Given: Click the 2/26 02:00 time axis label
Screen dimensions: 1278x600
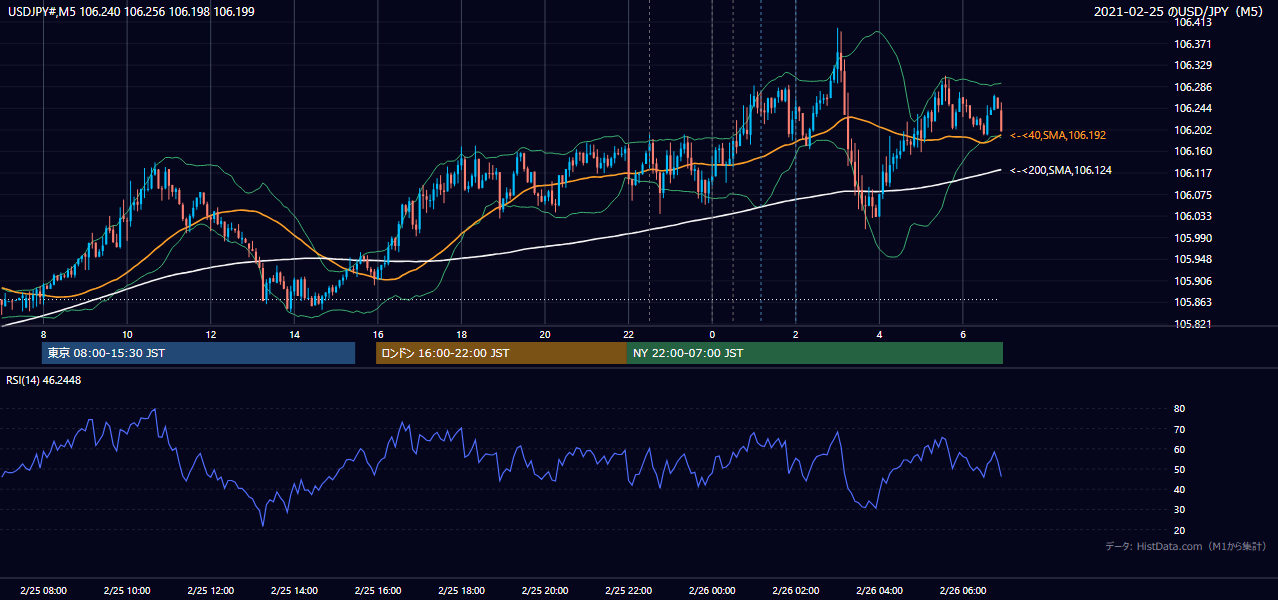Looking at the screenshot, I should [796, 590].
